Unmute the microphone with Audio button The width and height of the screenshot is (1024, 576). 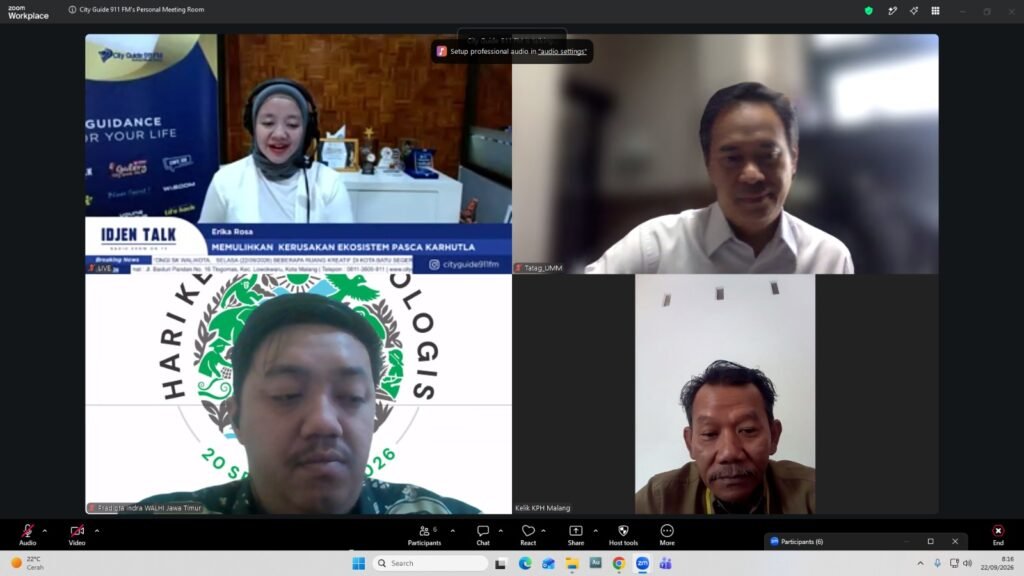click(27, 534)
